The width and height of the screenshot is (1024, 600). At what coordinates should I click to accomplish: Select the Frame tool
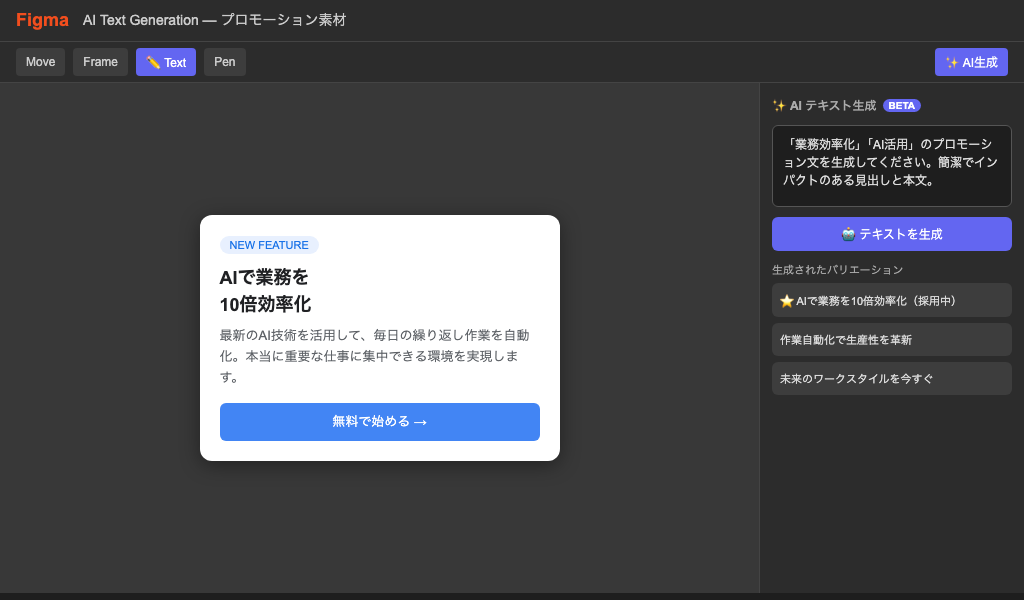tap(100, 61)
